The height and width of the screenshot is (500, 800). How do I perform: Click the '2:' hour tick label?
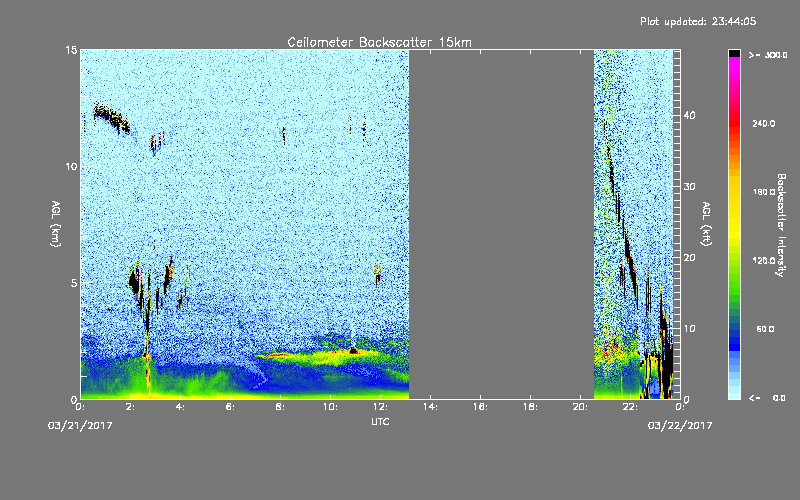(131, 407)
